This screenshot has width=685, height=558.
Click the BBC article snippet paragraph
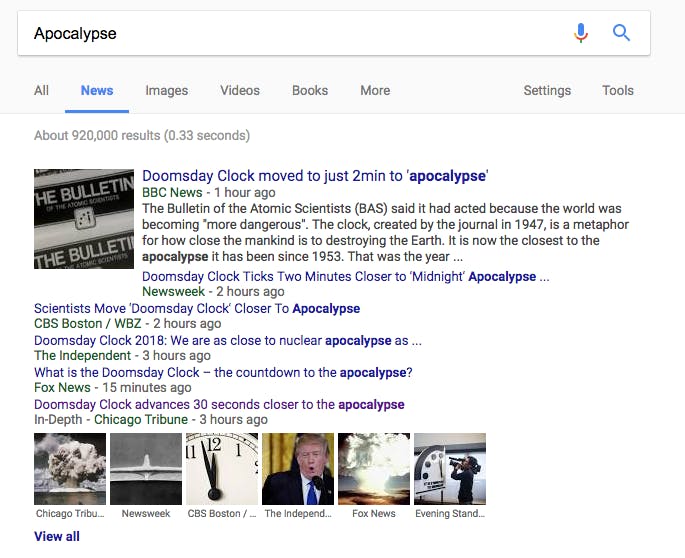[x=385, y=232]
